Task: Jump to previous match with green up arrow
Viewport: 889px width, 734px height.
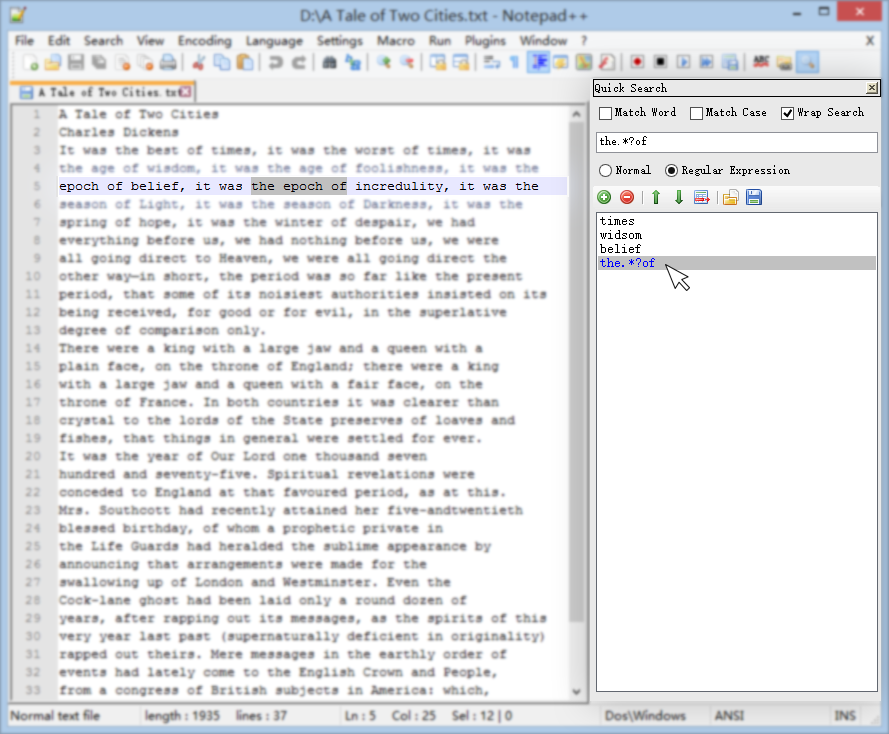Action: pos(656,197)
